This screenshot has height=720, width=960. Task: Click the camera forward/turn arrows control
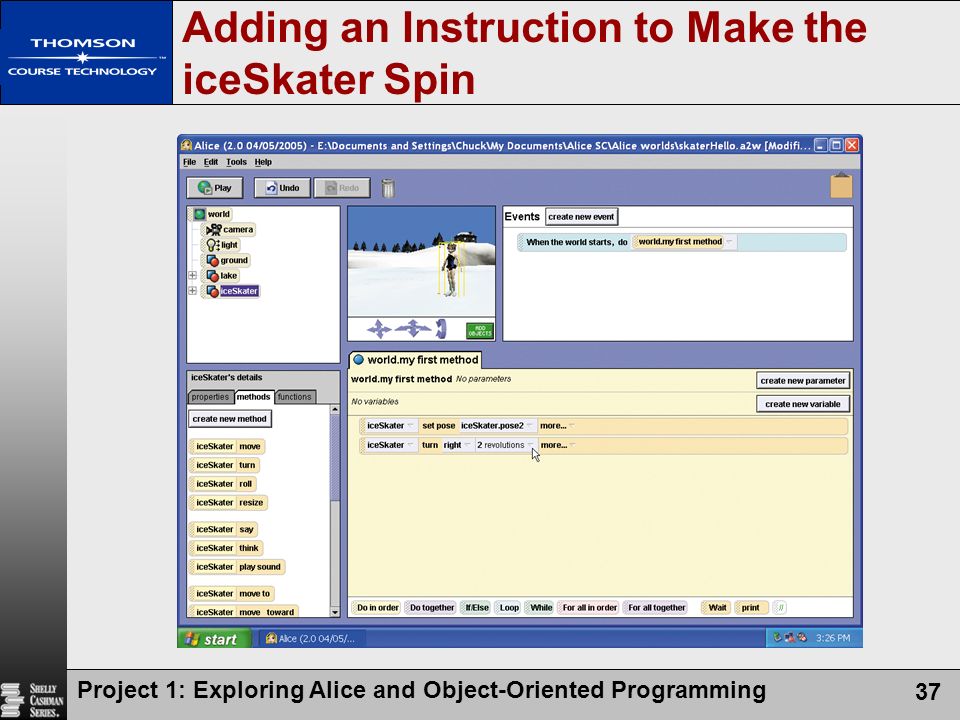click(413, 329)
